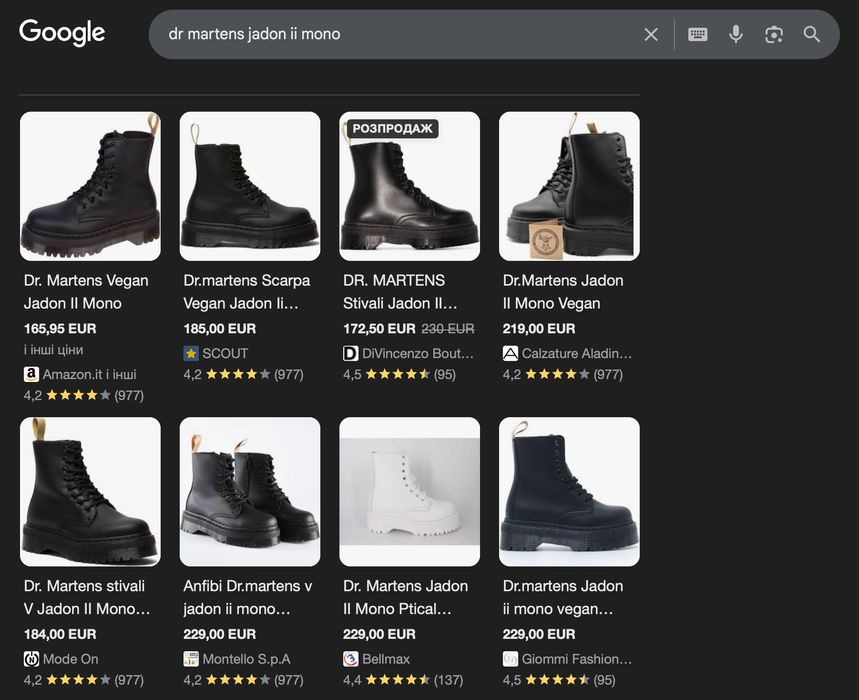Click DiVincenzo listing 4,5 rating (95)
Image resolution: width=859 pixels, height=700 pixels.
[399, 374]
